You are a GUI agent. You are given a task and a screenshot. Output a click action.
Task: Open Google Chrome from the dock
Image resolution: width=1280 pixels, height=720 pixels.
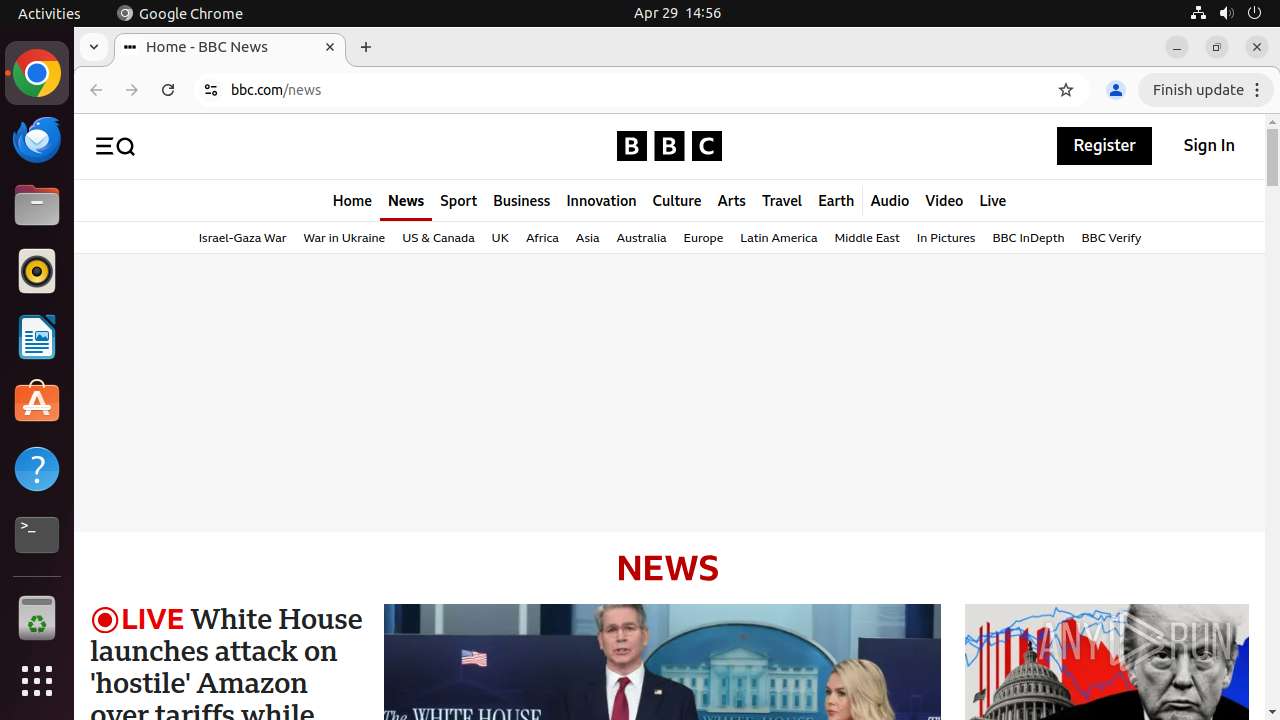(x=37, y=74)
